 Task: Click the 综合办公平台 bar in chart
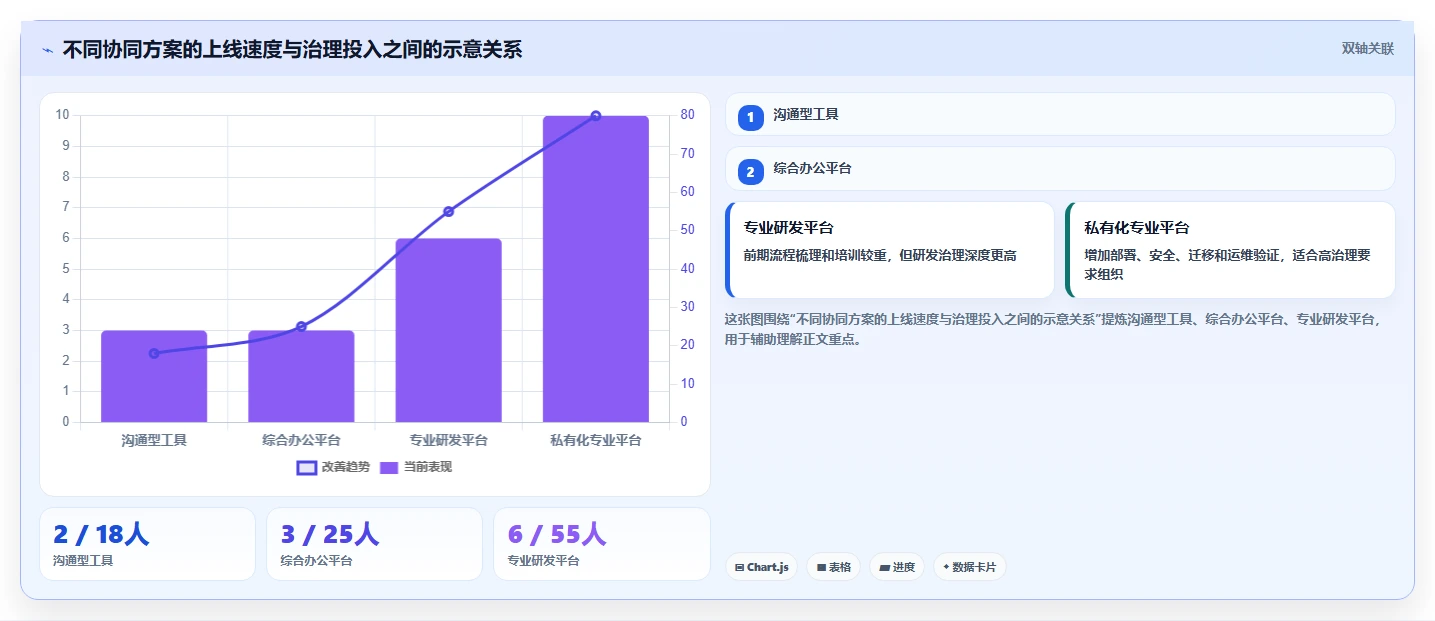coord(301,376)
